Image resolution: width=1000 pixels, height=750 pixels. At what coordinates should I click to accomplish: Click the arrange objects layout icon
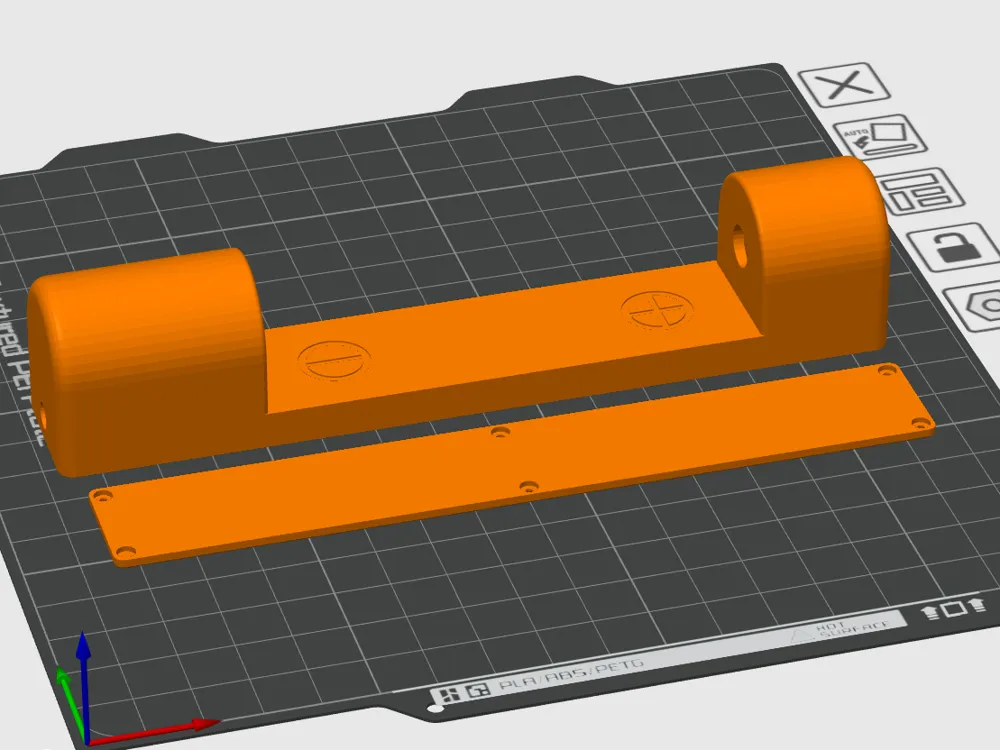920,191
